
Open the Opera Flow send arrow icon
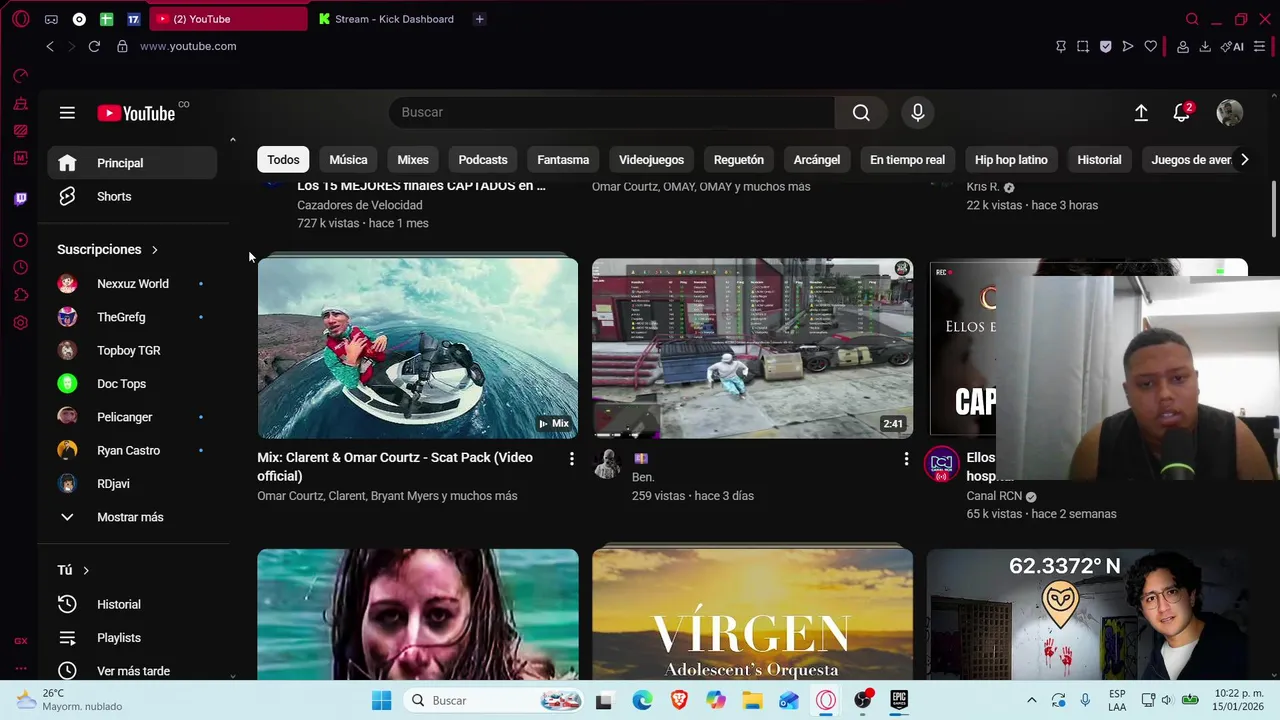[x=1128, y=46]
